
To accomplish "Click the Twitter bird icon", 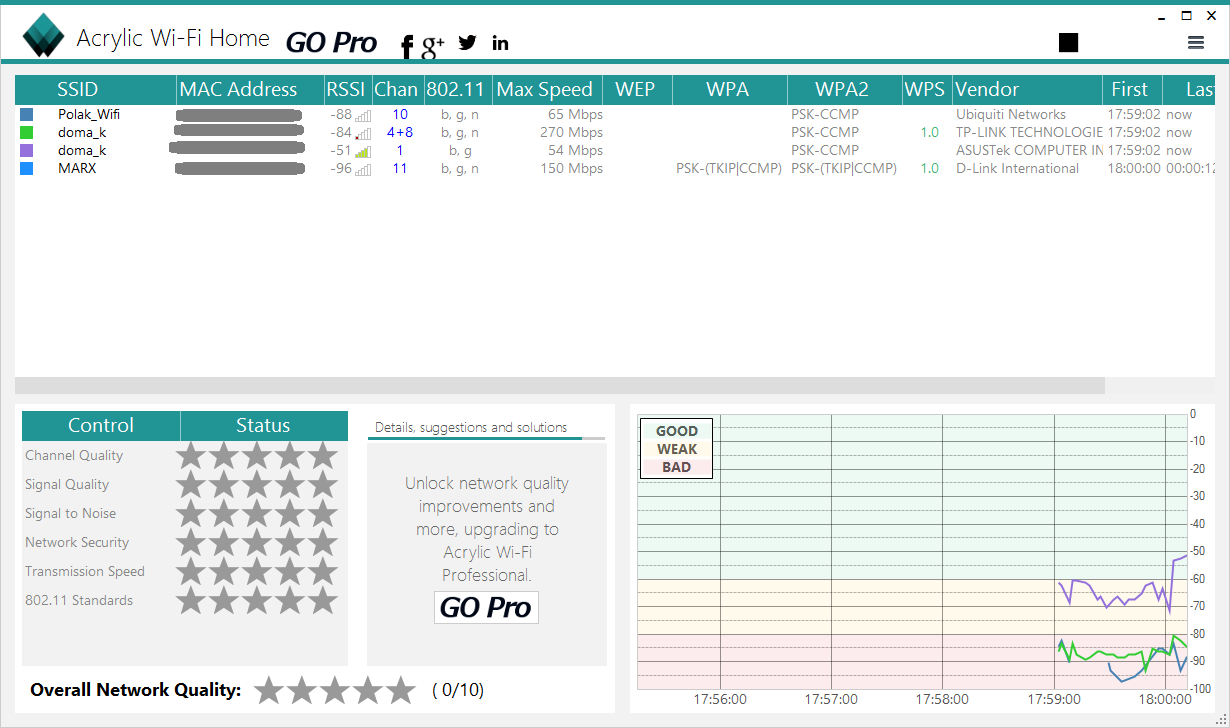I will click(467, 42).
